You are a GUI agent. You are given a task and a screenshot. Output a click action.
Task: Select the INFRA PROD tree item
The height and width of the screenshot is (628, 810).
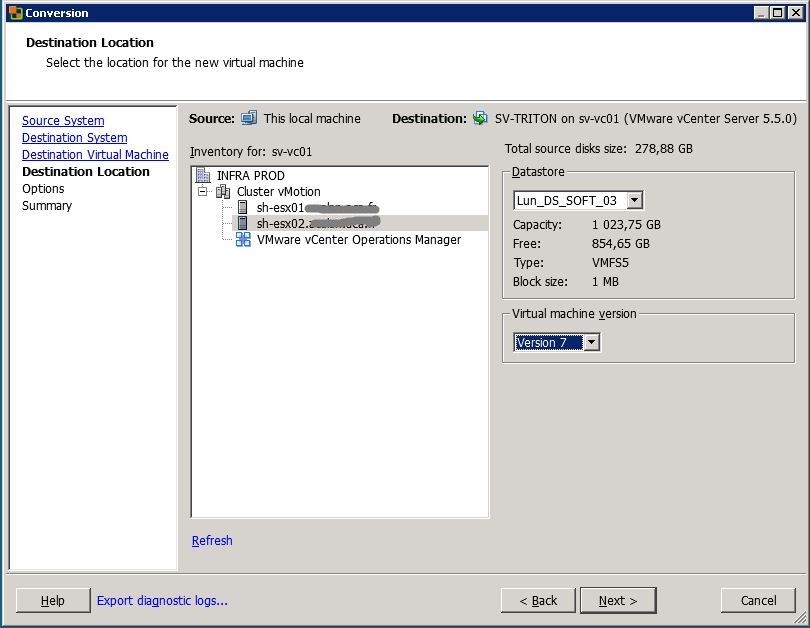coord(251,176)
